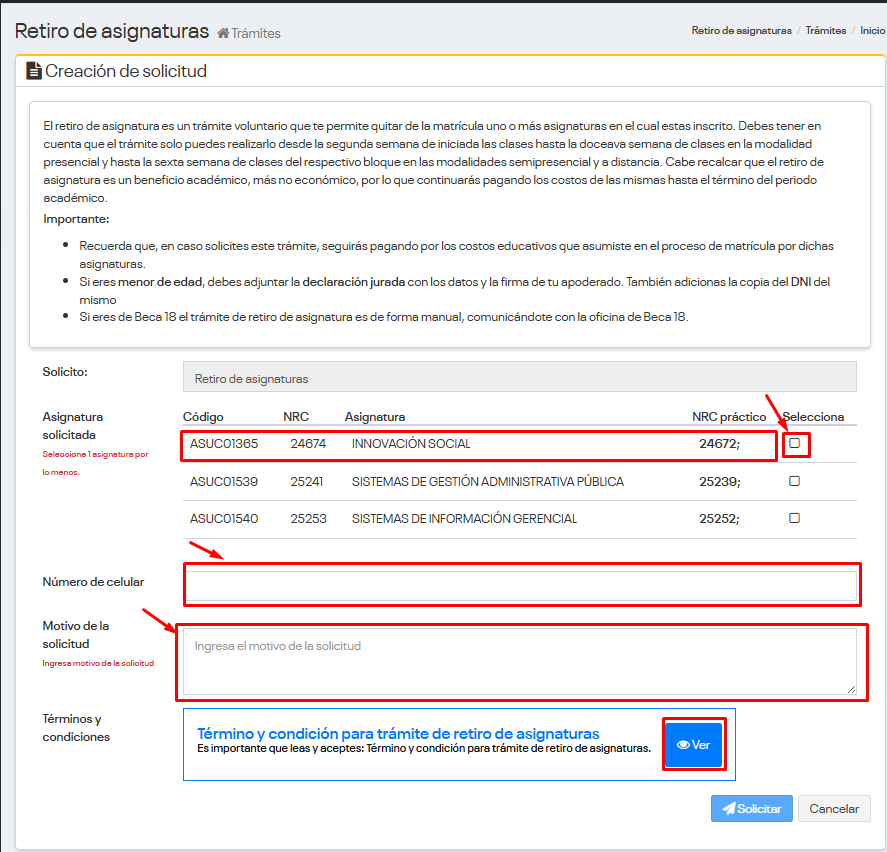Check the INNOVACIÓN SOCIAL selection checkbox
This screenshot has width=887, height=852.
pos(795,443)
